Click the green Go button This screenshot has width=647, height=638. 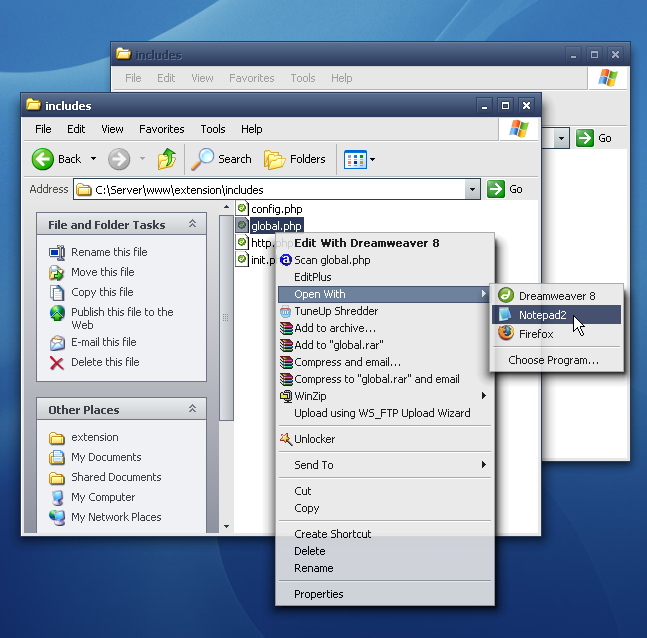505,189
